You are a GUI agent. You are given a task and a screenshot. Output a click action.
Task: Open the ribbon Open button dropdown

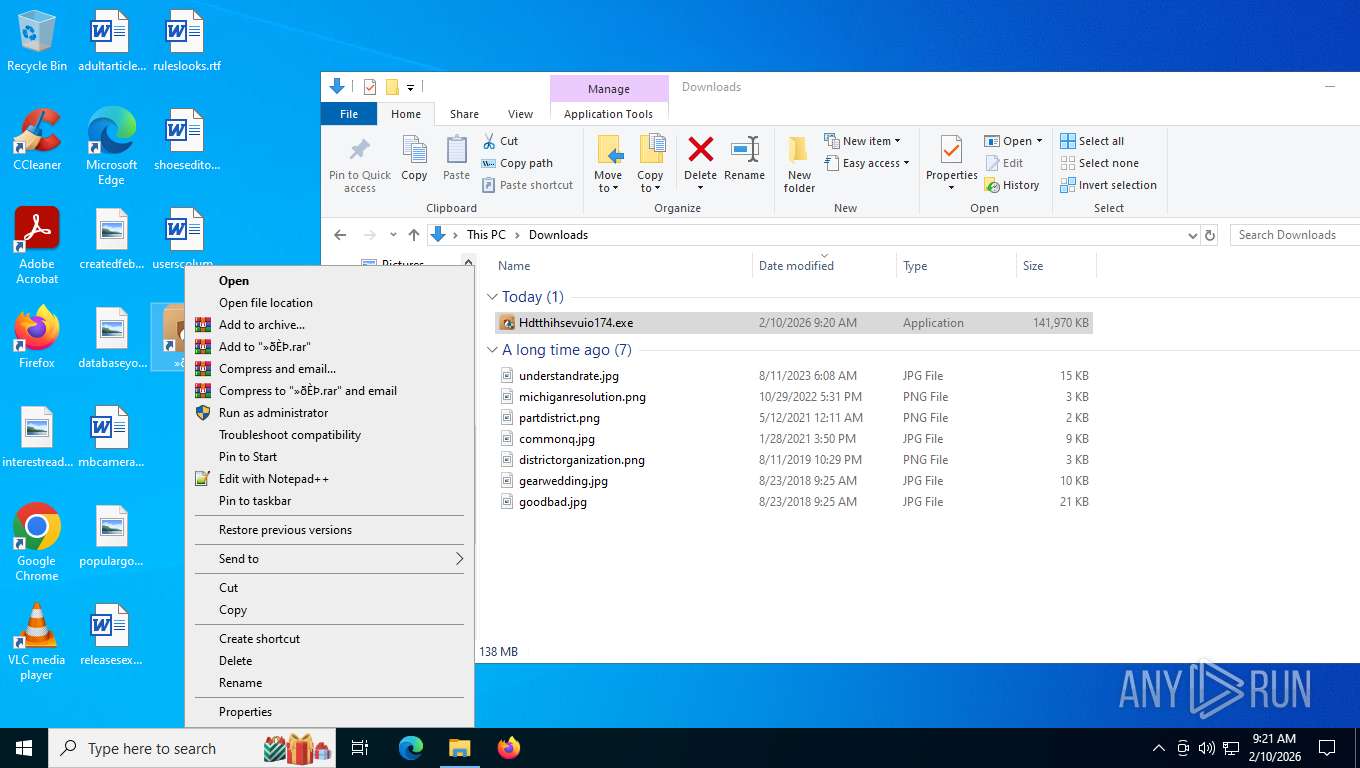click(1039, 141)
